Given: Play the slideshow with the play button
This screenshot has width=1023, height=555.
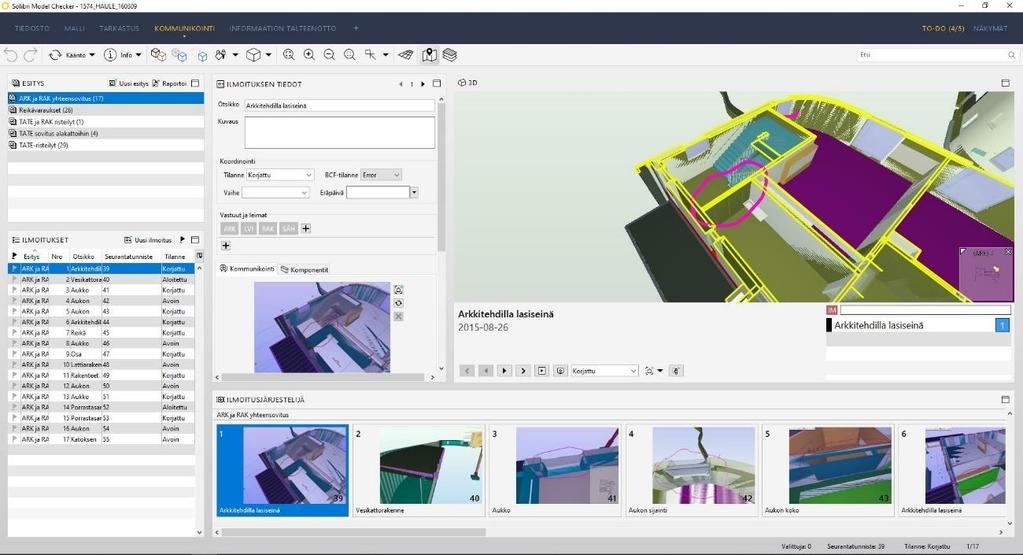Looking at the screenshot, I should 504,370.
